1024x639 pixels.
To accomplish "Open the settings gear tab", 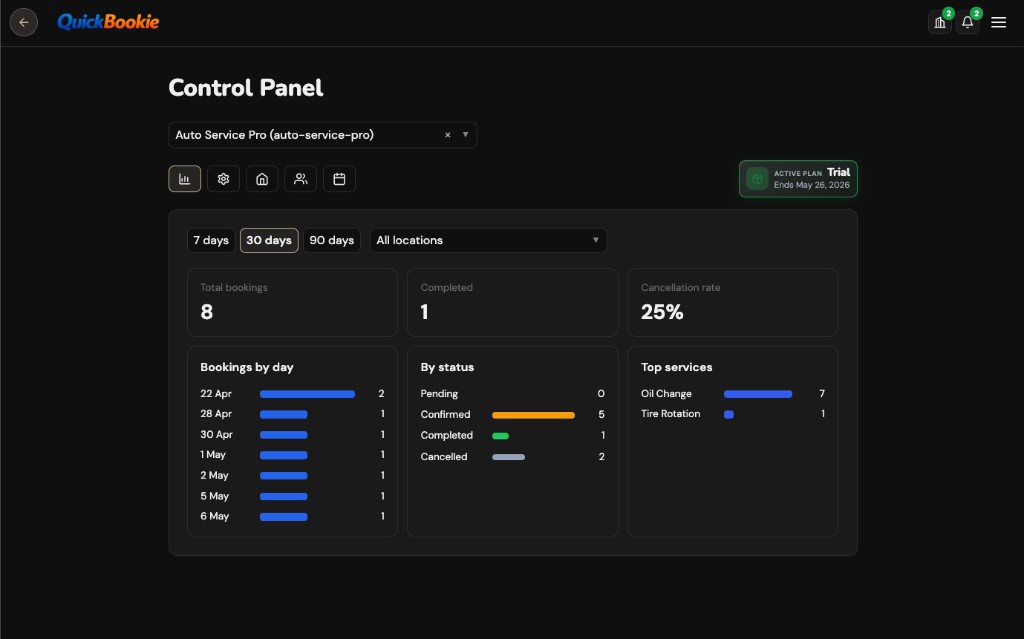I will pos(223,179).
